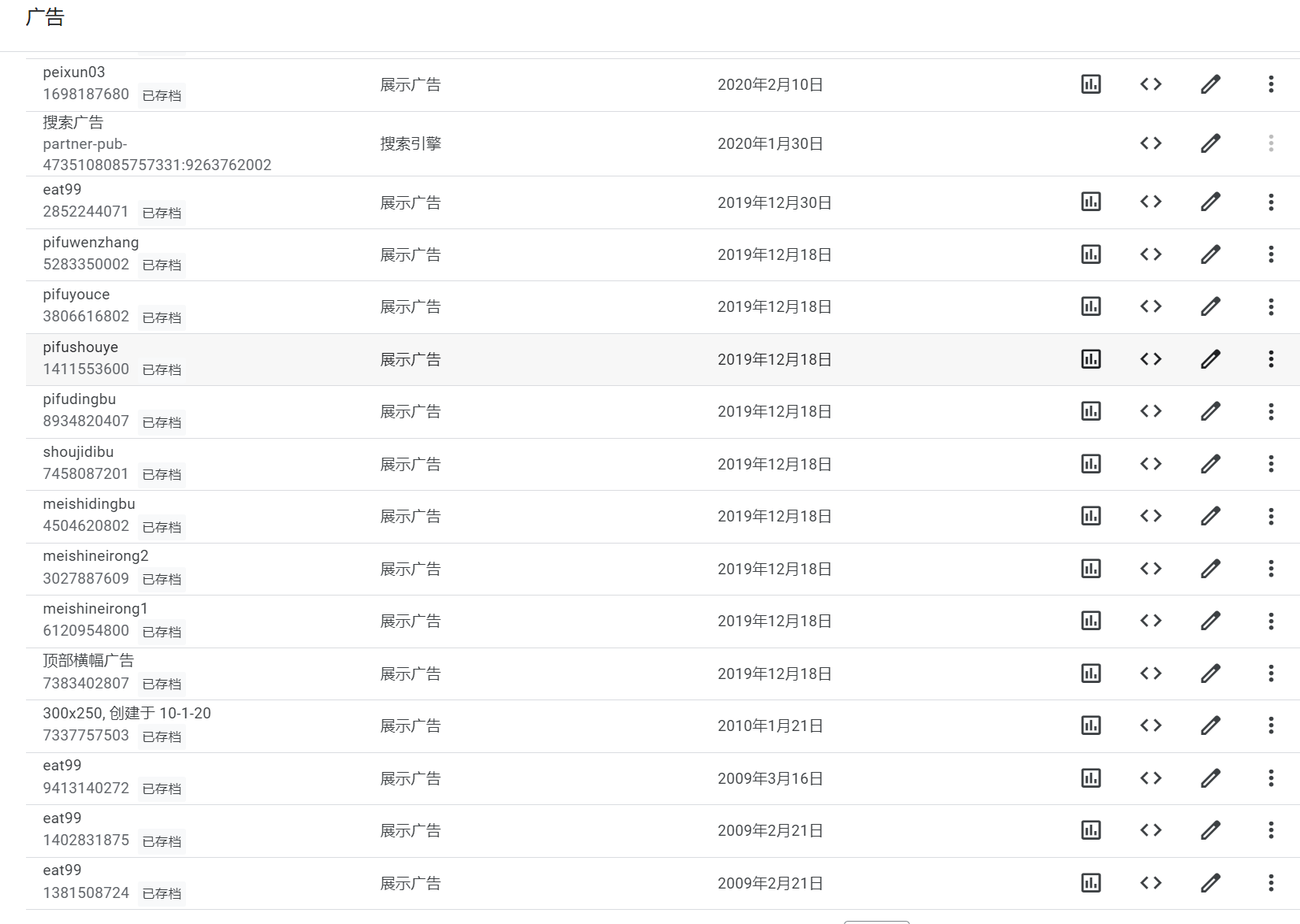Click the meishineirong2 name text
1300x924 pixels.
[x=95, y=556]
